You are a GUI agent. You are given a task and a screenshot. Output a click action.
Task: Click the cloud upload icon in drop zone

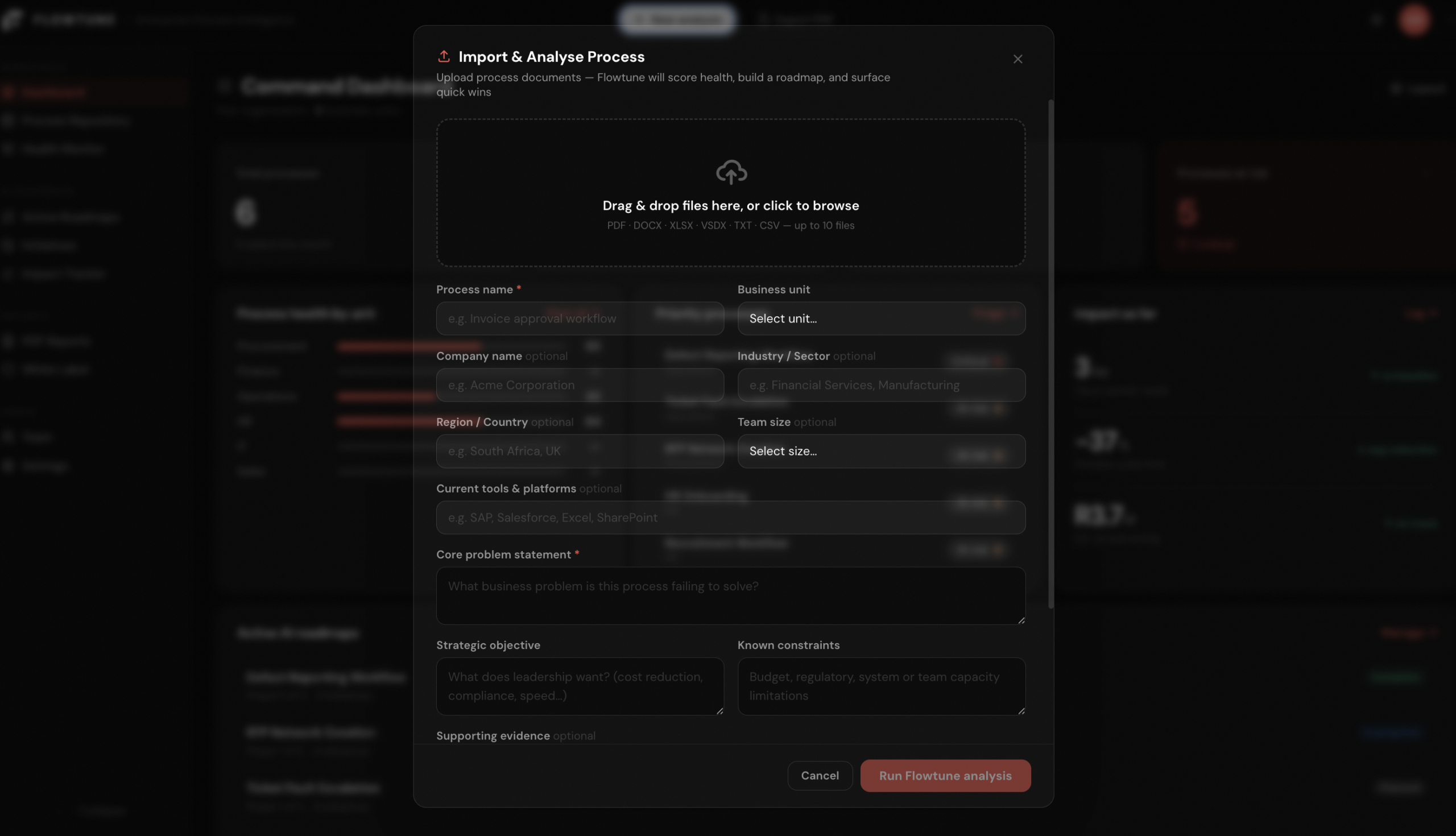tap(731, 172)
